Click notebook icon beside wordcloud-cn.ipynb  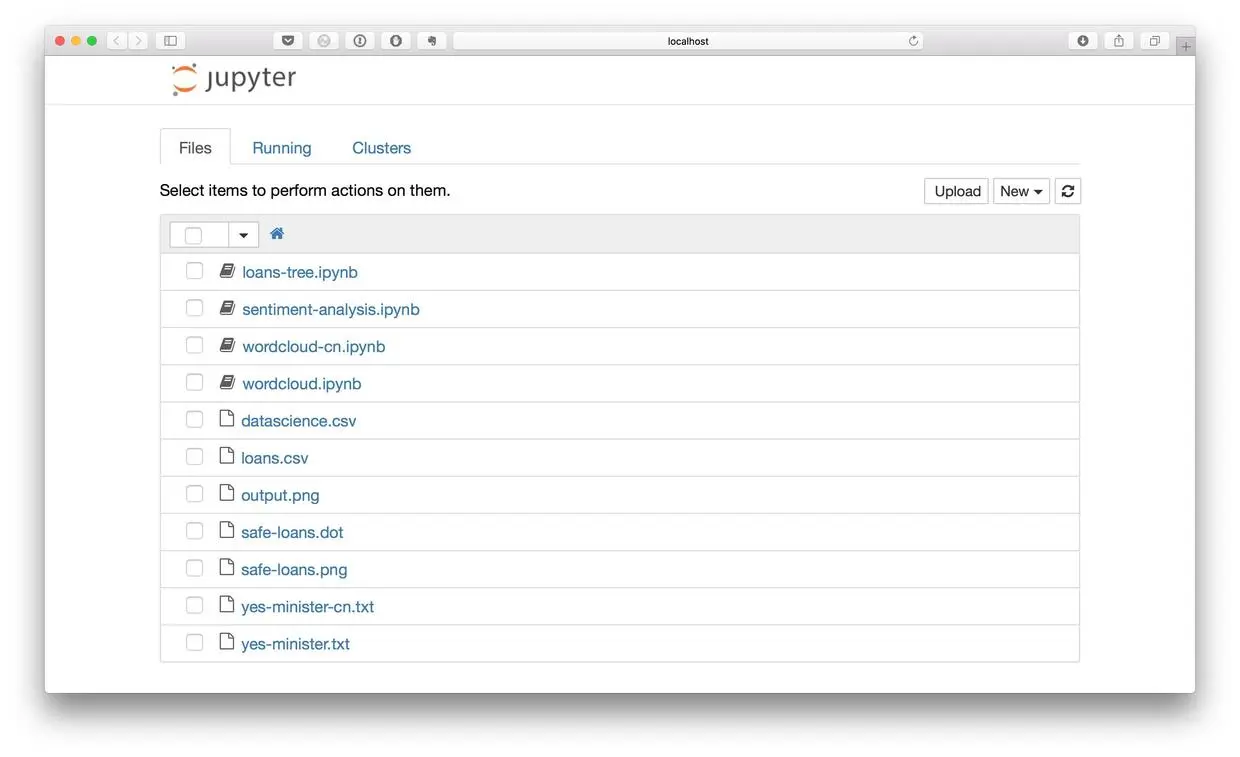click(227, 345)
